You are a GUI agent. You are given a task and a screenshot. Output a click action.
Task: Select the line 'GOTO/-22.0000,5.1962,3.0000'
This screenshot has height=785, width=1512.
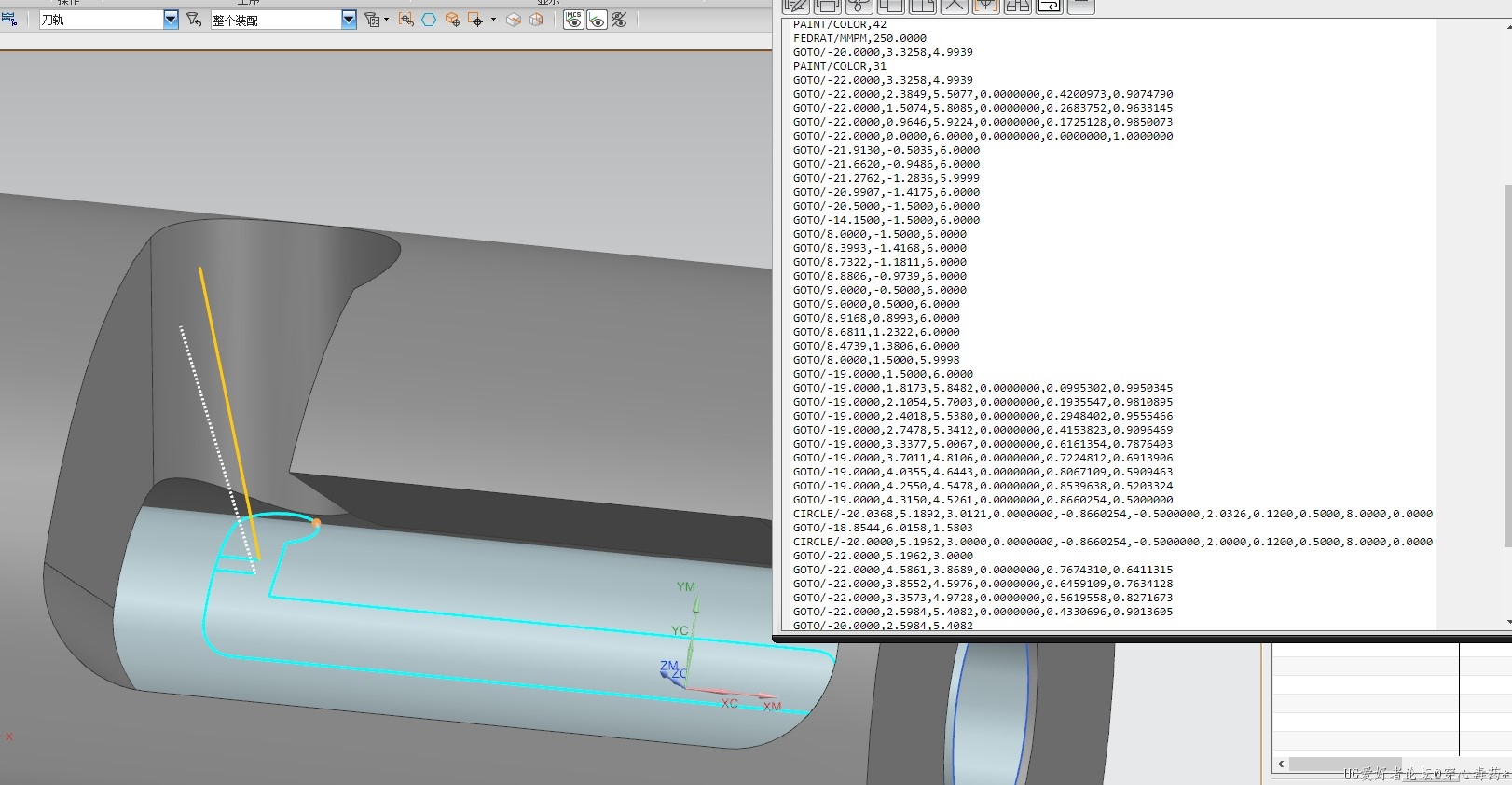pos(883,556)
